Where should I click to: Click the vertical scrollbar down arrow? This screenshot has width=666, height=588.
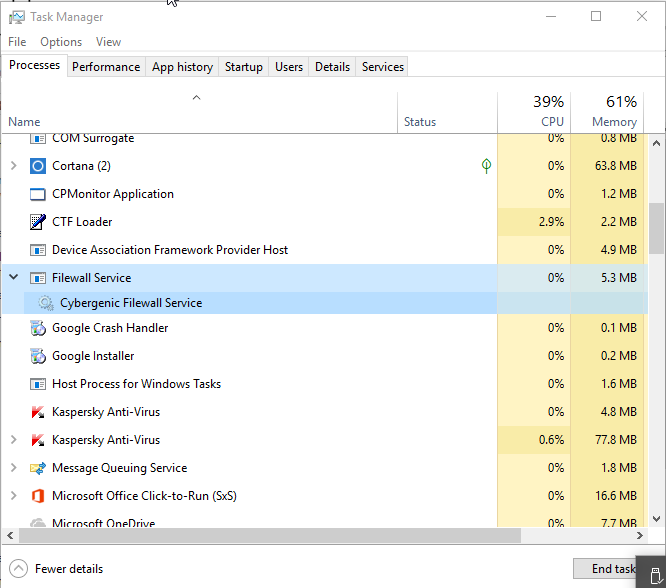[657, 519]
